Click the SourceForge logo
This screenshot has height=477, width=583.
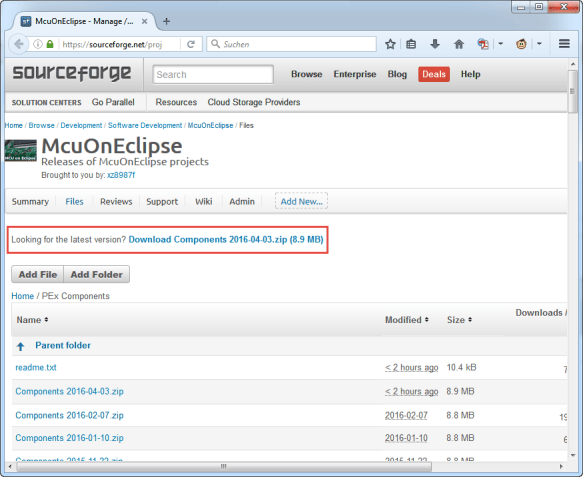coord(72,73)
